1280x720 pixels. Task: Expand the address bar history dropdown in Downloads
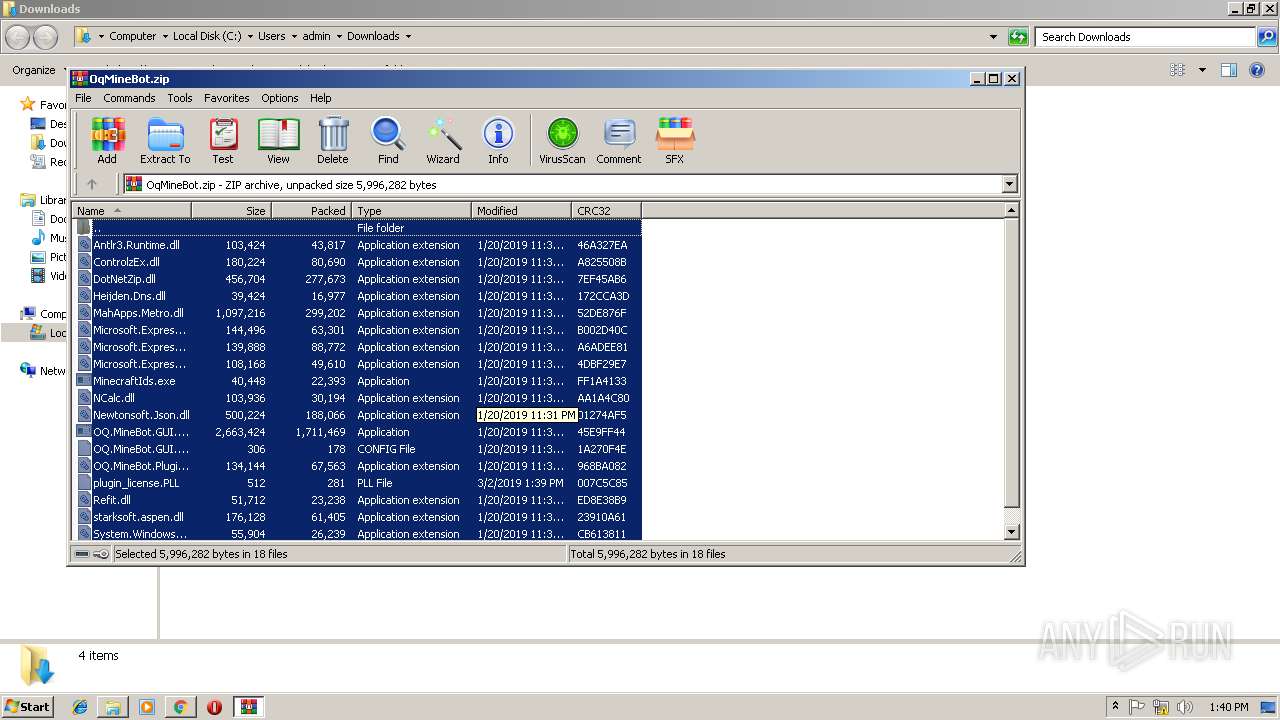[x=993, y=37]
